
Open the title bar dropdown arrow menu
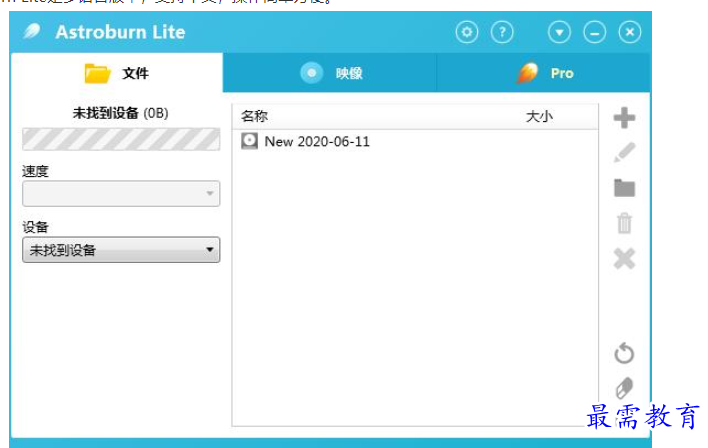[x=559, y=33]
